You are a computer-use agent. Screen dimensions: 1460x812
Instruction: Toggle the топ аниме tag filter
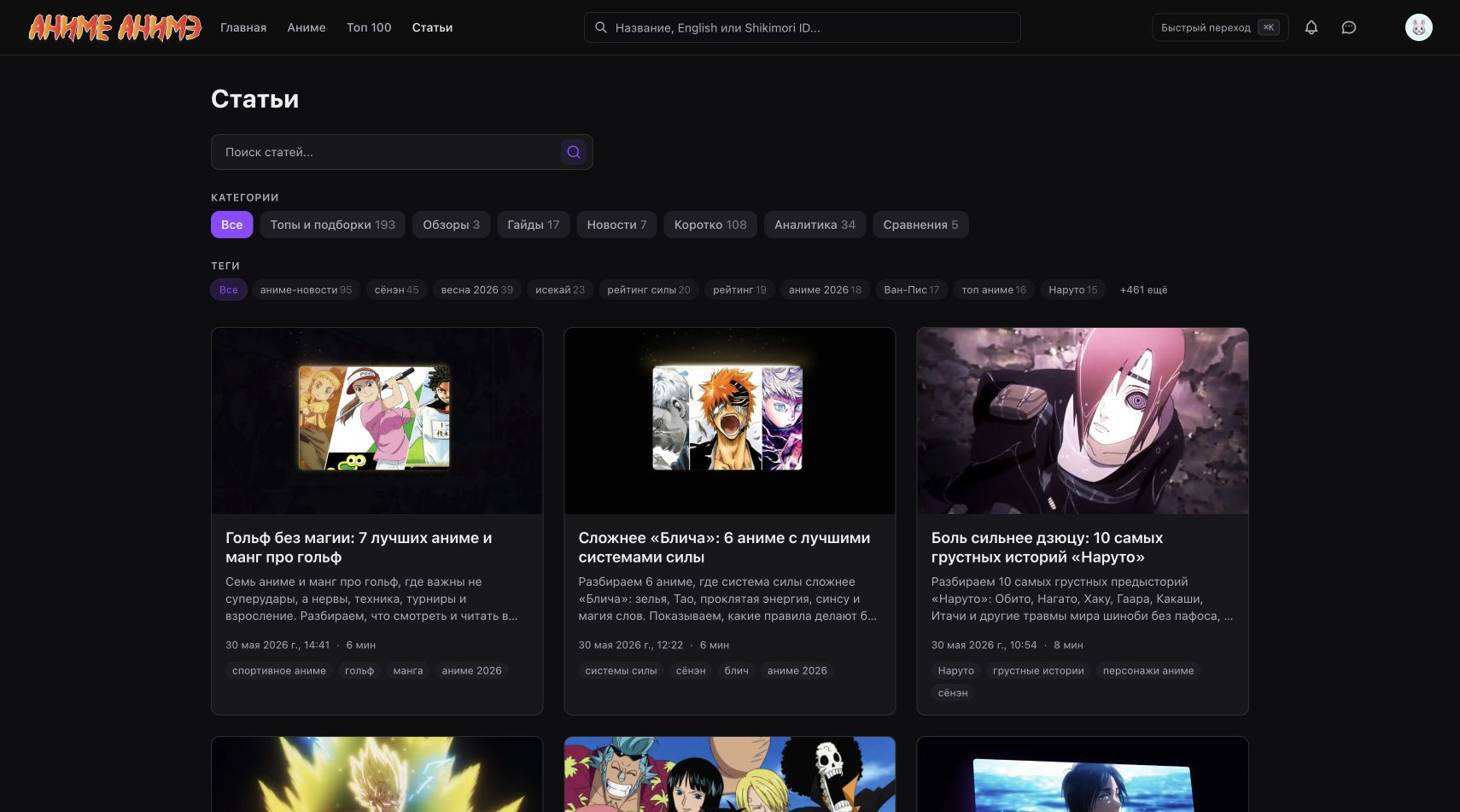(994, 289)
